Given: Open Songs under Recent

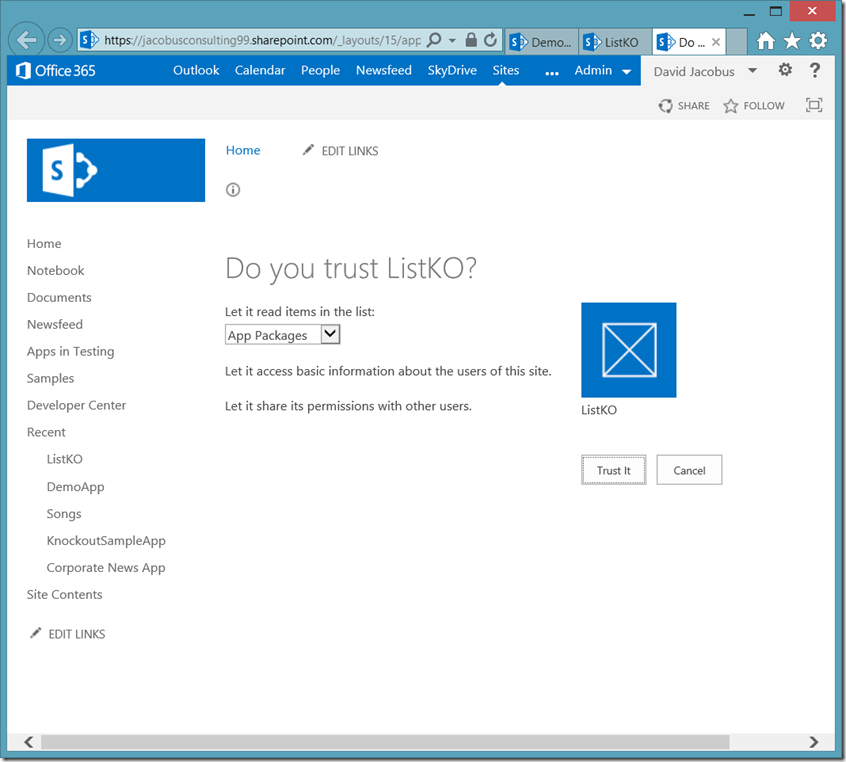Looking at the screenshot, I should pos(64,514).
